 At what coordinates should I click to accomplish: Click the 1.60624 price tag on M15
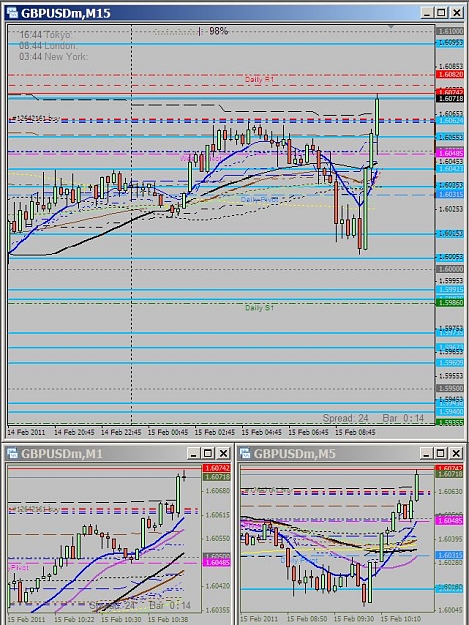coord(450,120)
